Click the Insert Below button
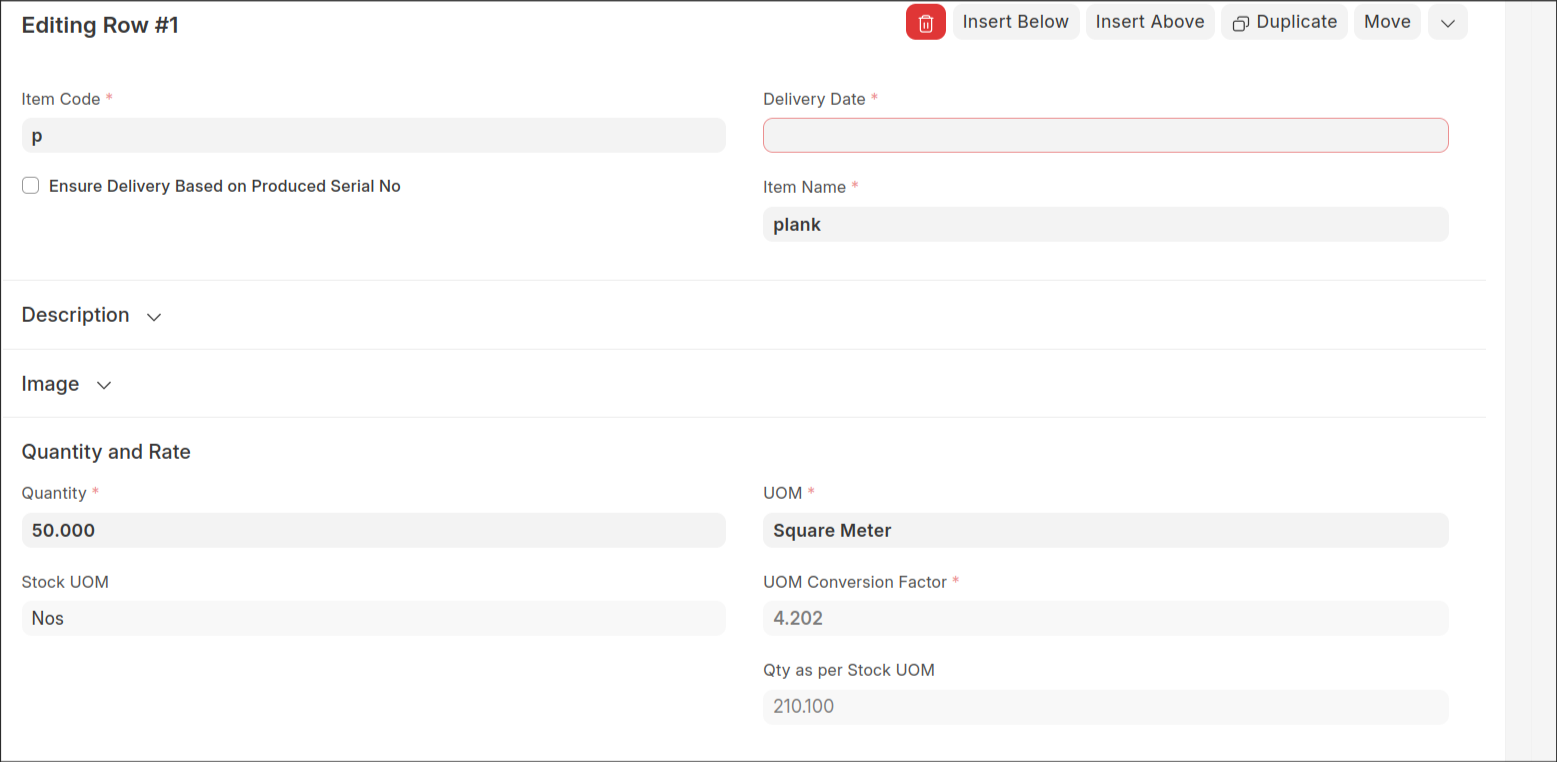The height and width of the screenshot is (762, 1557). point(1015,22)
